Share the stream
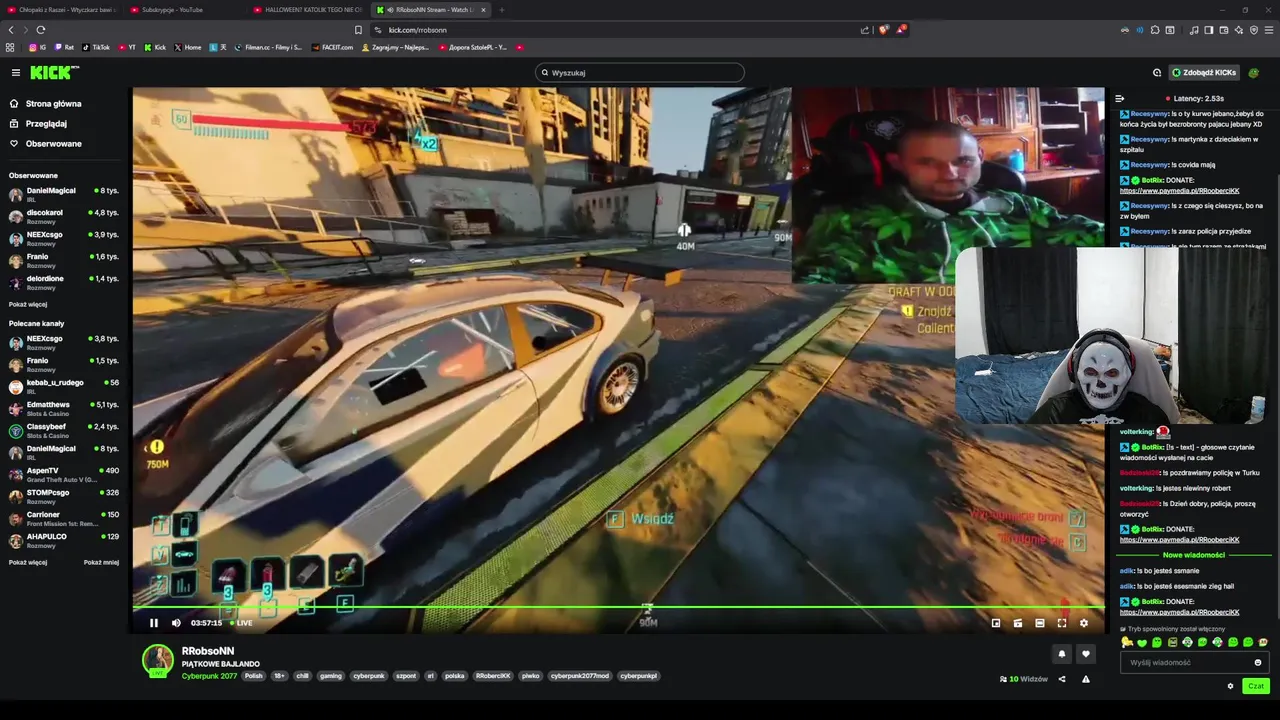1280x720 pixels. (x=1062, y=679)
